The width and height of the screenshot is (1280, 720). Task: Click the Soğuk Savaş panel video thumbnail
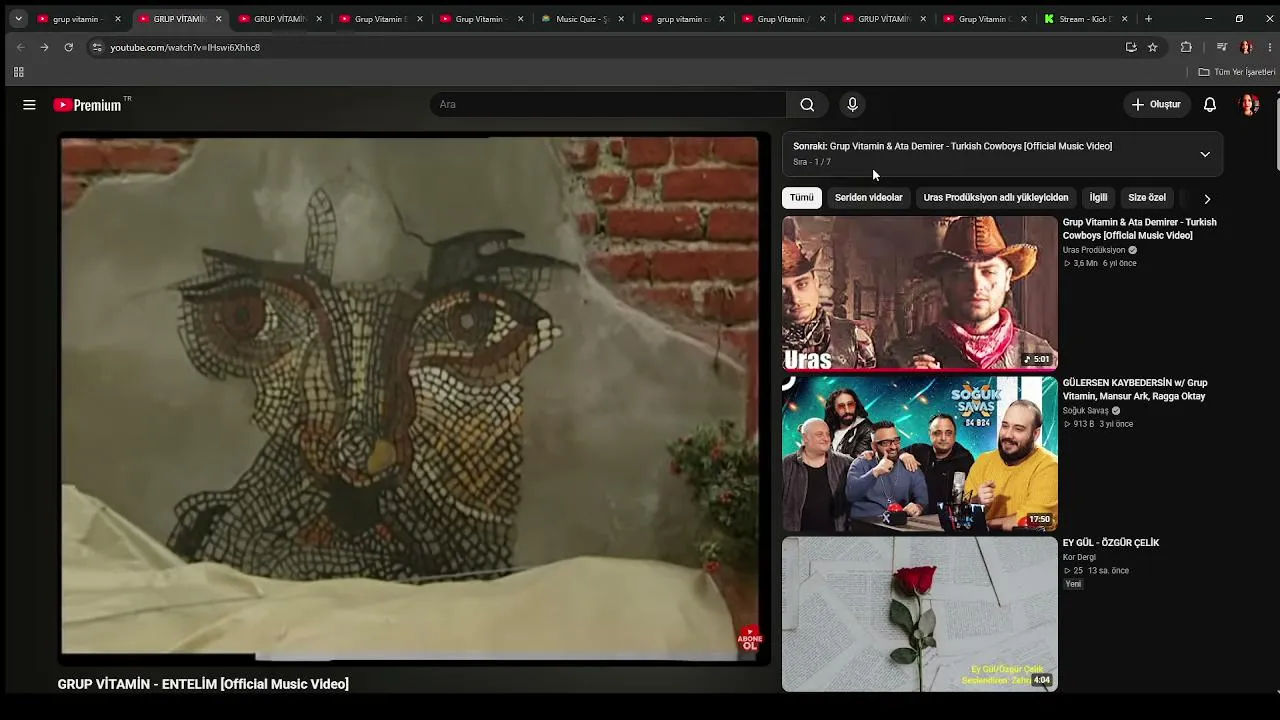[x=919, y=454]
